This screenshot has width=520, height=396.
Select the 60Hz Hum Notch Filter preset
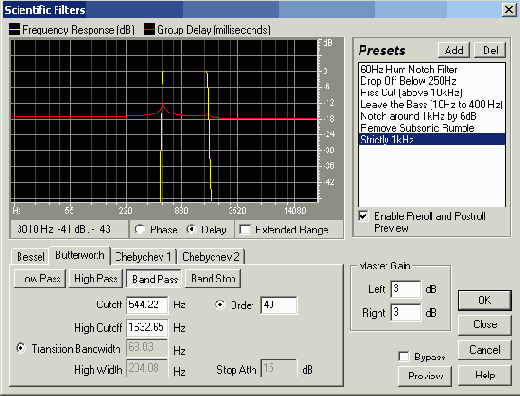(x=432, y=69)
